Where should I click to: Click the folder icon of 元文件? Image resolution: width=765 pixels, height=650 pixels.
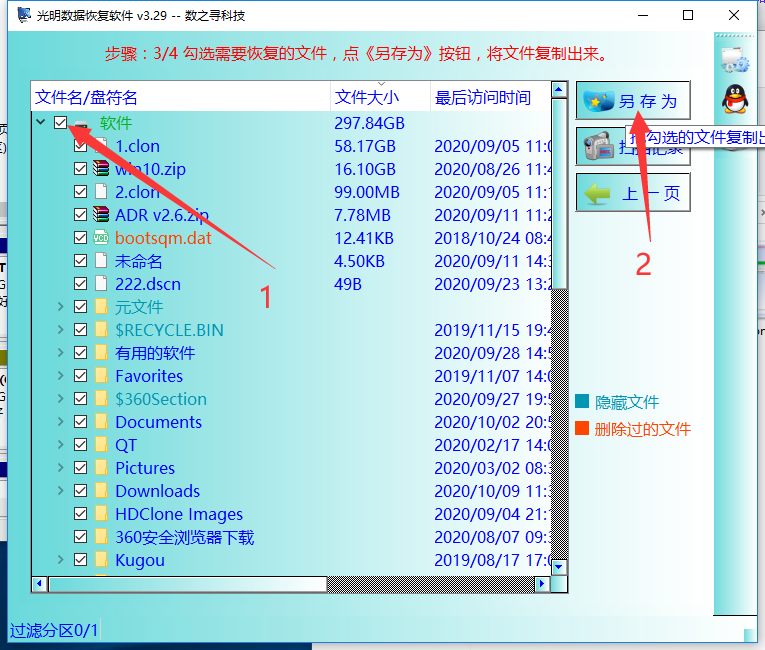point(101,306)
